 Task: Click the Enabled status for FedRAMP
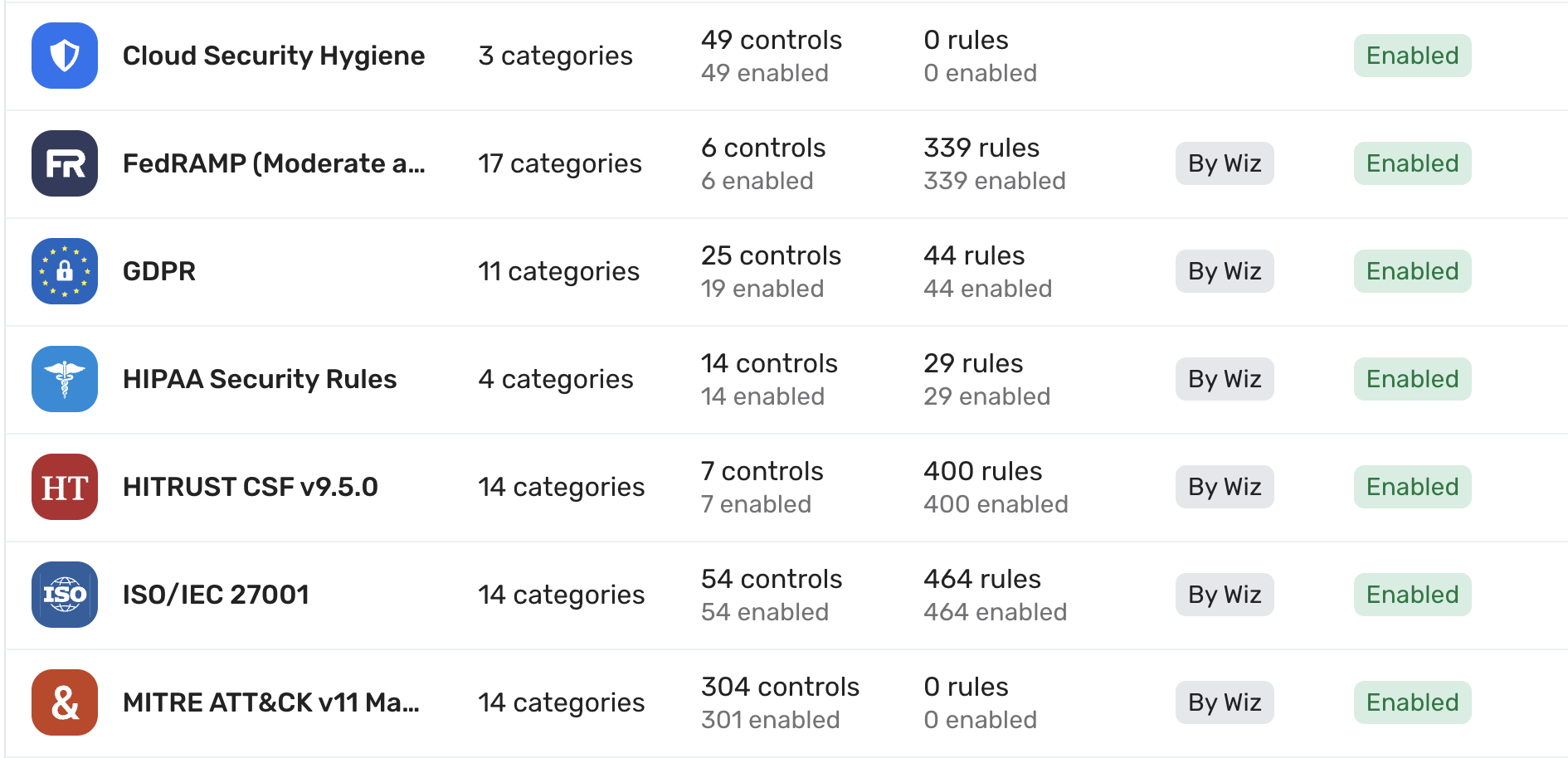pyautogui.click(x=1412, y=163)
